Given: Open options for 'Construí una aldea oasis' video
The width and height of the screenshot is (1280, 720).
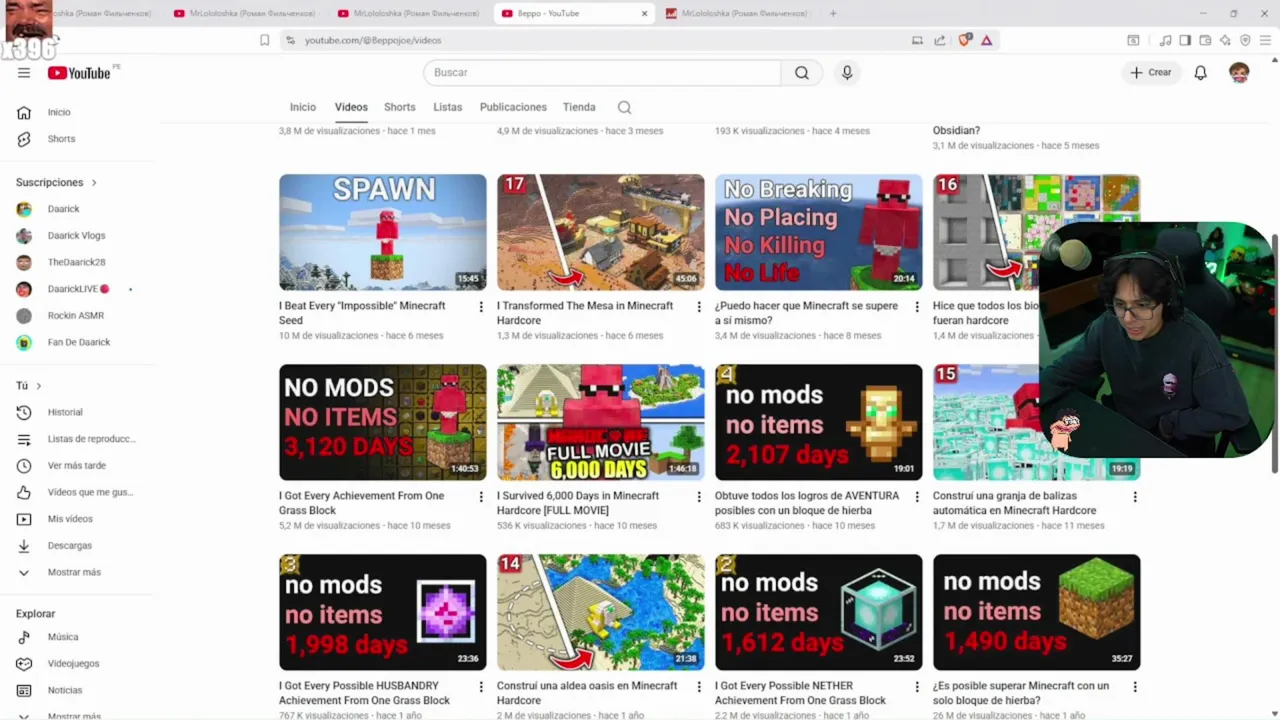Looking at the screenshot, I should point(699,687).
